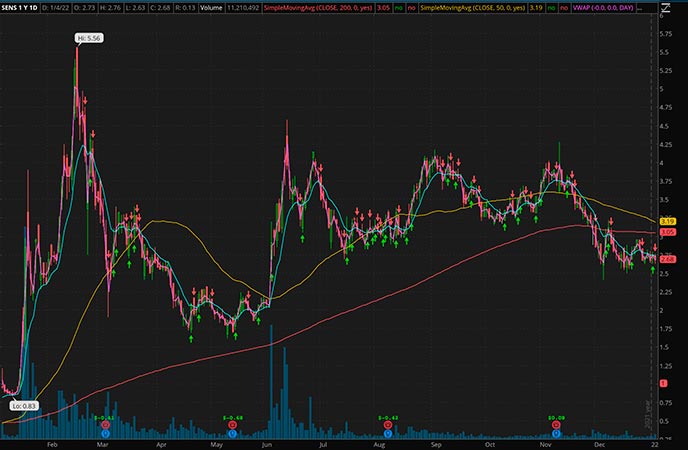Image resolution: width=688 pixels, height=450 pixels.
Task: Click the $-0.68 EPS label in May
Action: (x=233, y=418)
